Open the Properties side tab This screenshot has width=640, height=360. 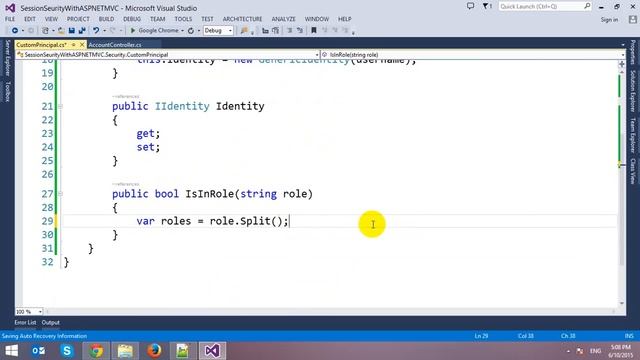(633, 52)
